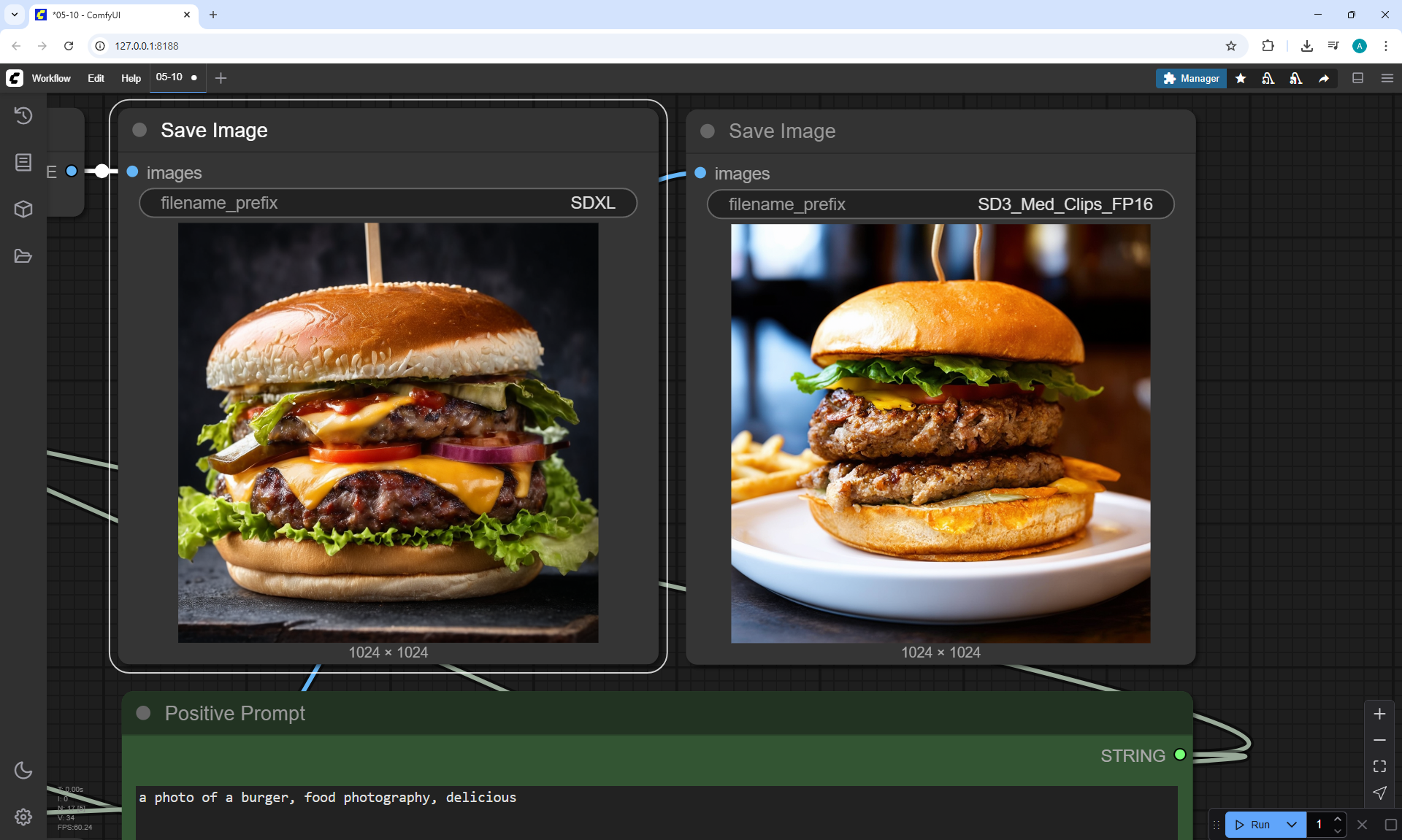
Task: Increase the batch count stepper up arrow
Action: coord(1338,819)
